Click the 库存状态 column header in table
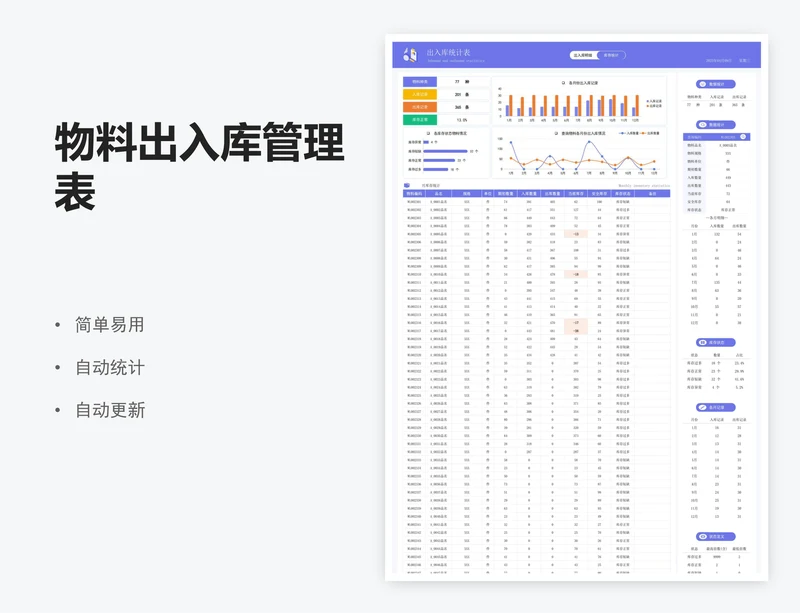This screenshot has width=800, height=613. pyautogui.click(x=622, y=193)
